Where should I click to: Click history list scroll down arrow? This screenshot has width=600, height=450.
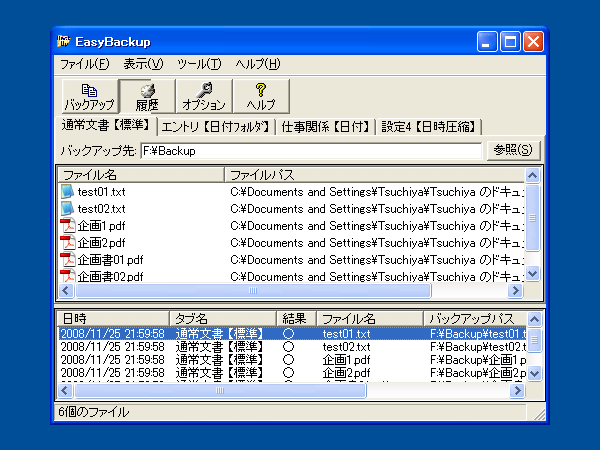click(534, 373)
